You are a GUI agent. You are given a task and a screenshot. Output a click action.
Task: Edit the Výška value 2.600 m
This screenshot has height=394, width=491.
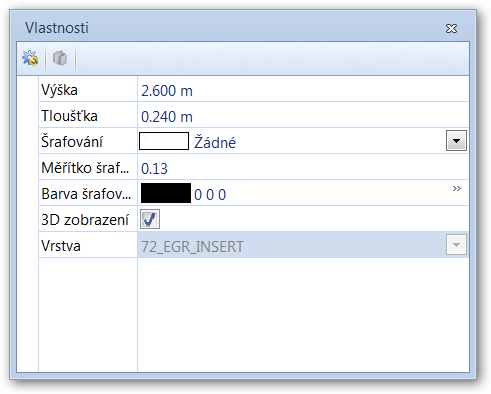303,89
